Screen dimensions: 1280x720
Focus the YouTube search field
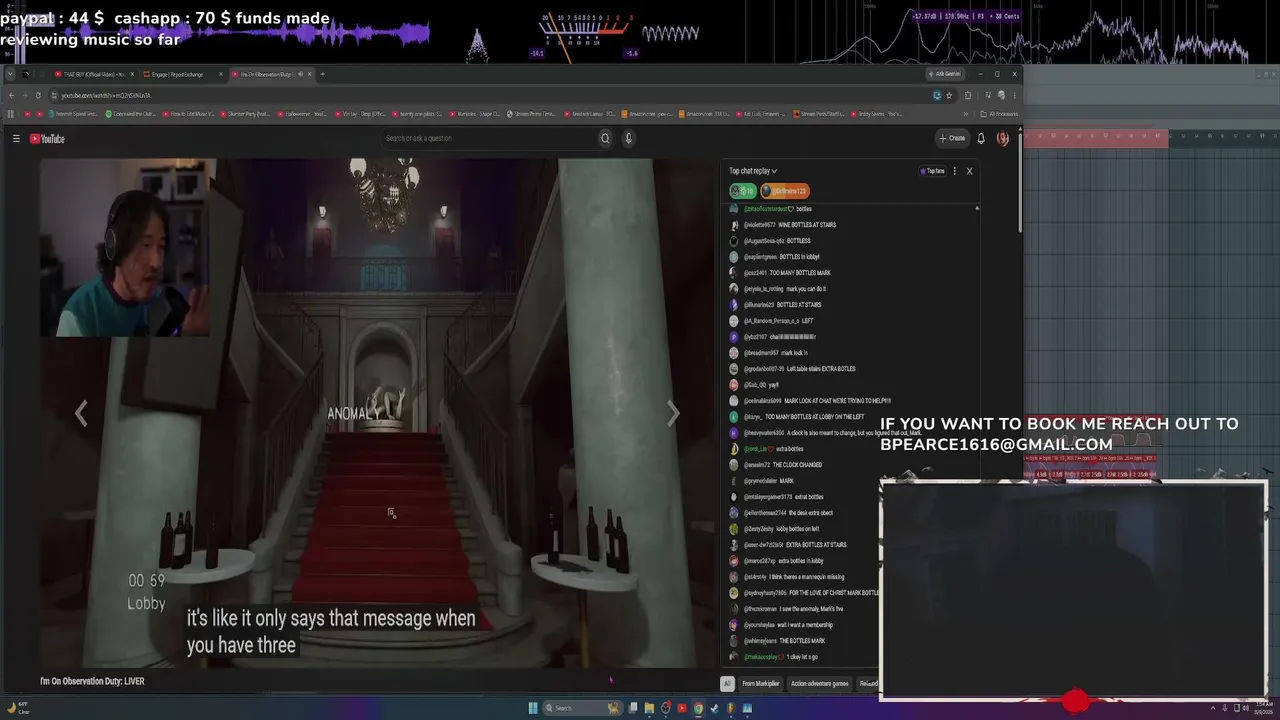click(x=490, y=139)
